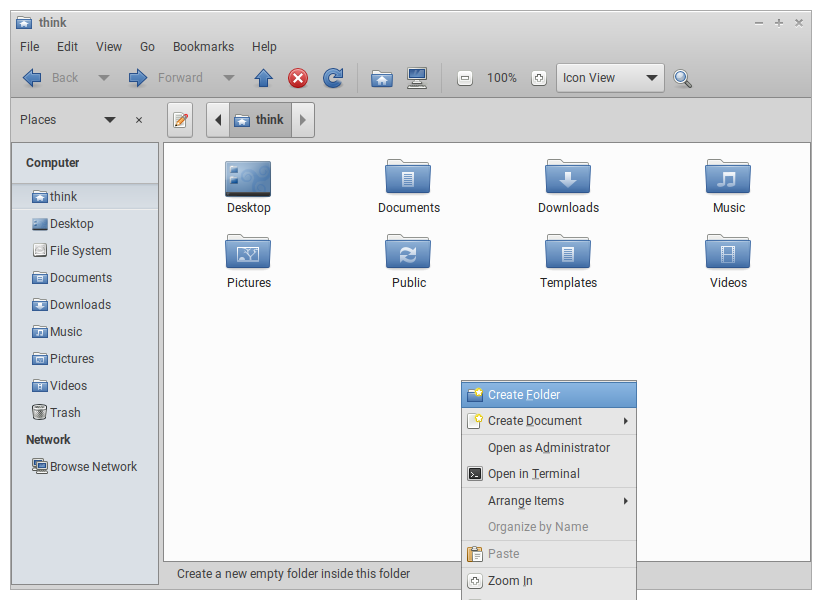Open the Icon View mode dropdown
The height and width of the screenshot is (600, 822).
610,78
